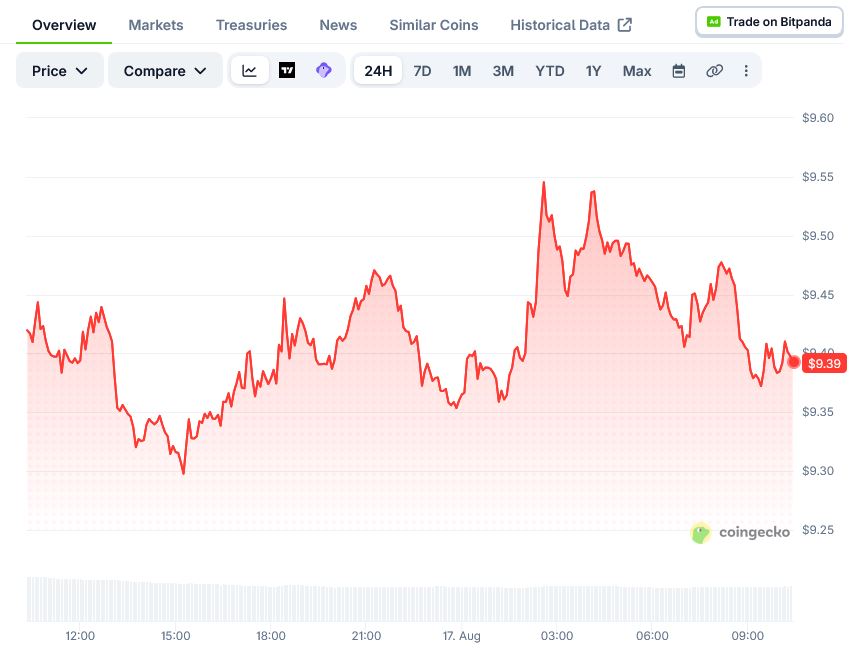855x648 pixels.
Task: Go to the Similar Coins tab
Action: click(433, 25)
